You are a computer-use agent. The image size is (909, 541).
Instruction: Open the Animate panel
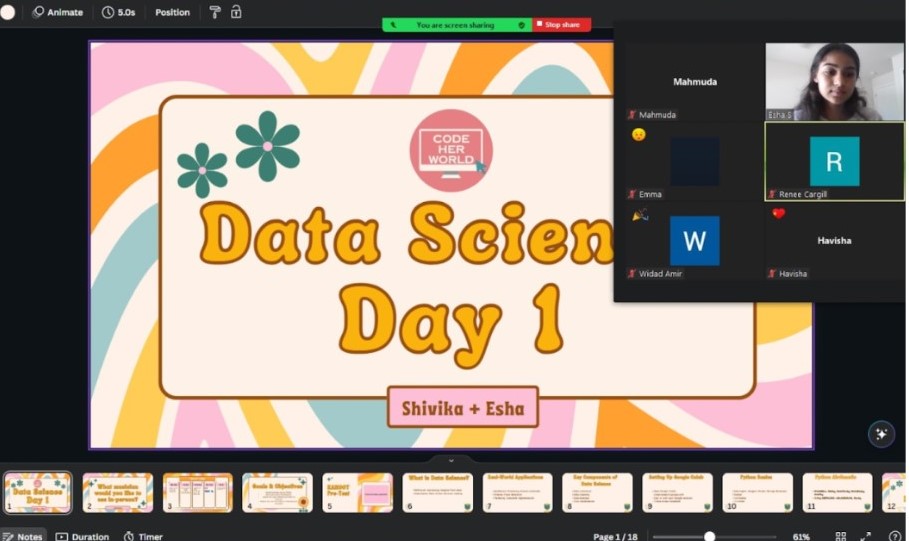(57, 12)
